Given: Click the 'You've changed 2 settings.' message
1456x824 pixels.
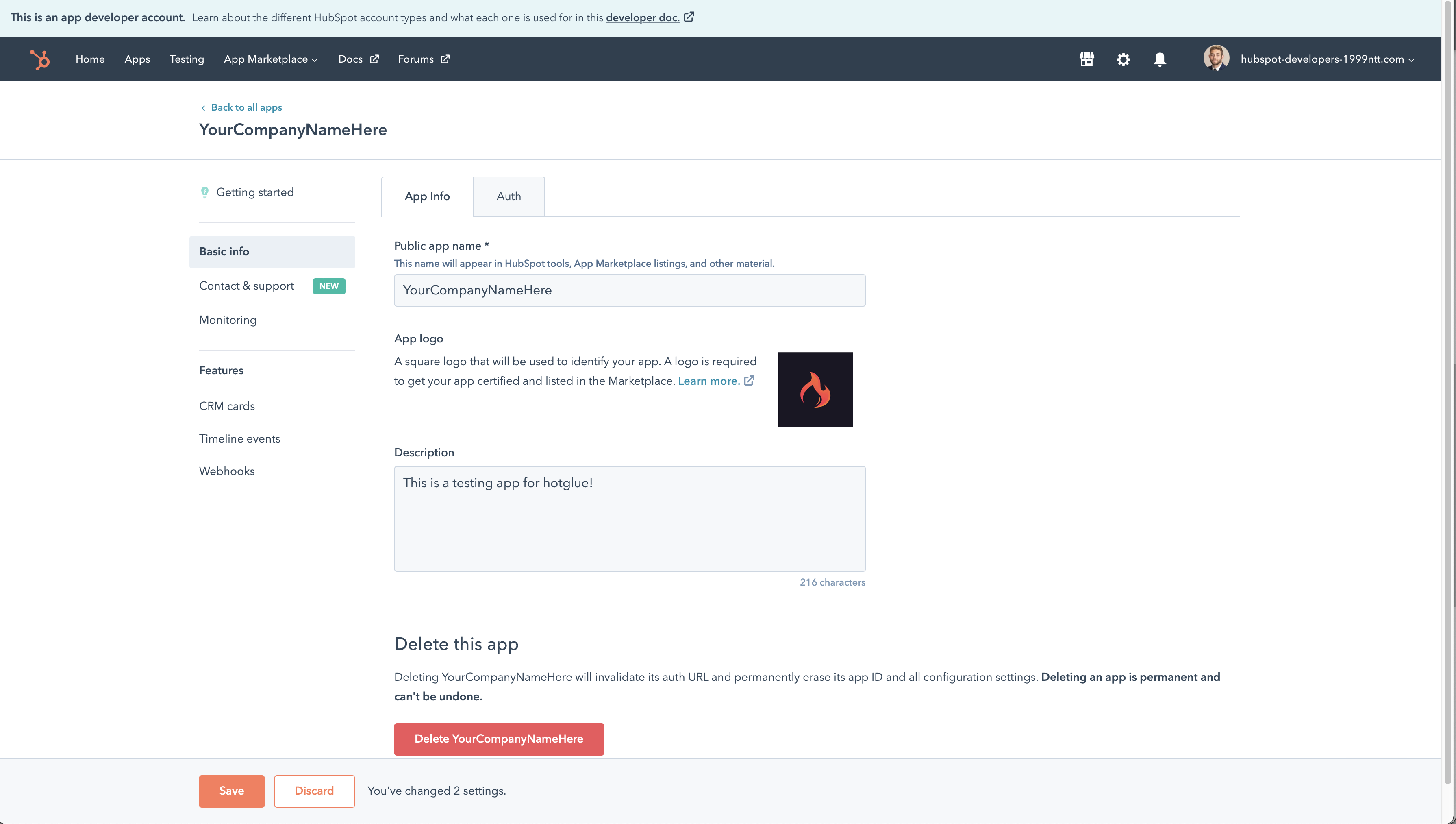Looking at the screenshot, I should click(x=437, y=791).
